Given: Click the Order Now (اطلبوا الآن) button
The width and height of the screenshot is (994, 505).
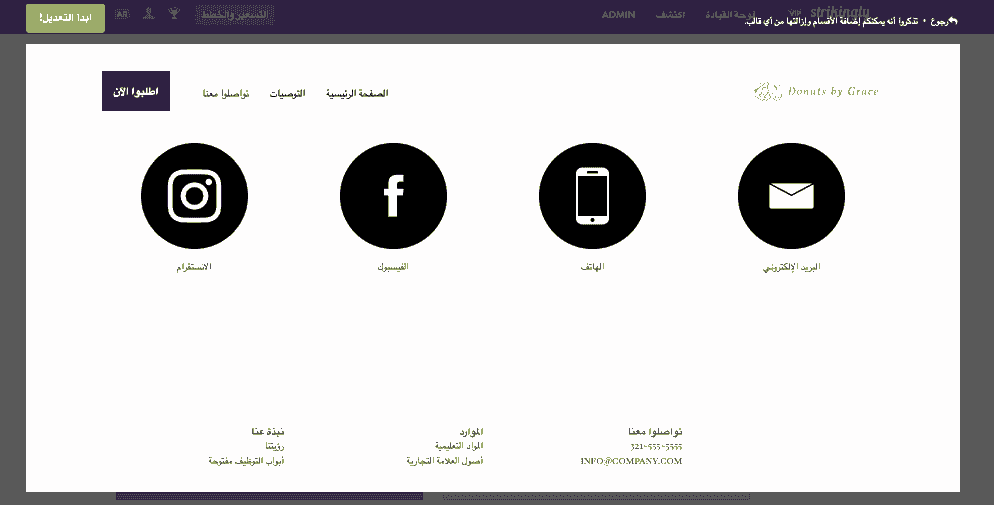Looking at the screenshot, I should pyautogui.click(x=136, y=91).
